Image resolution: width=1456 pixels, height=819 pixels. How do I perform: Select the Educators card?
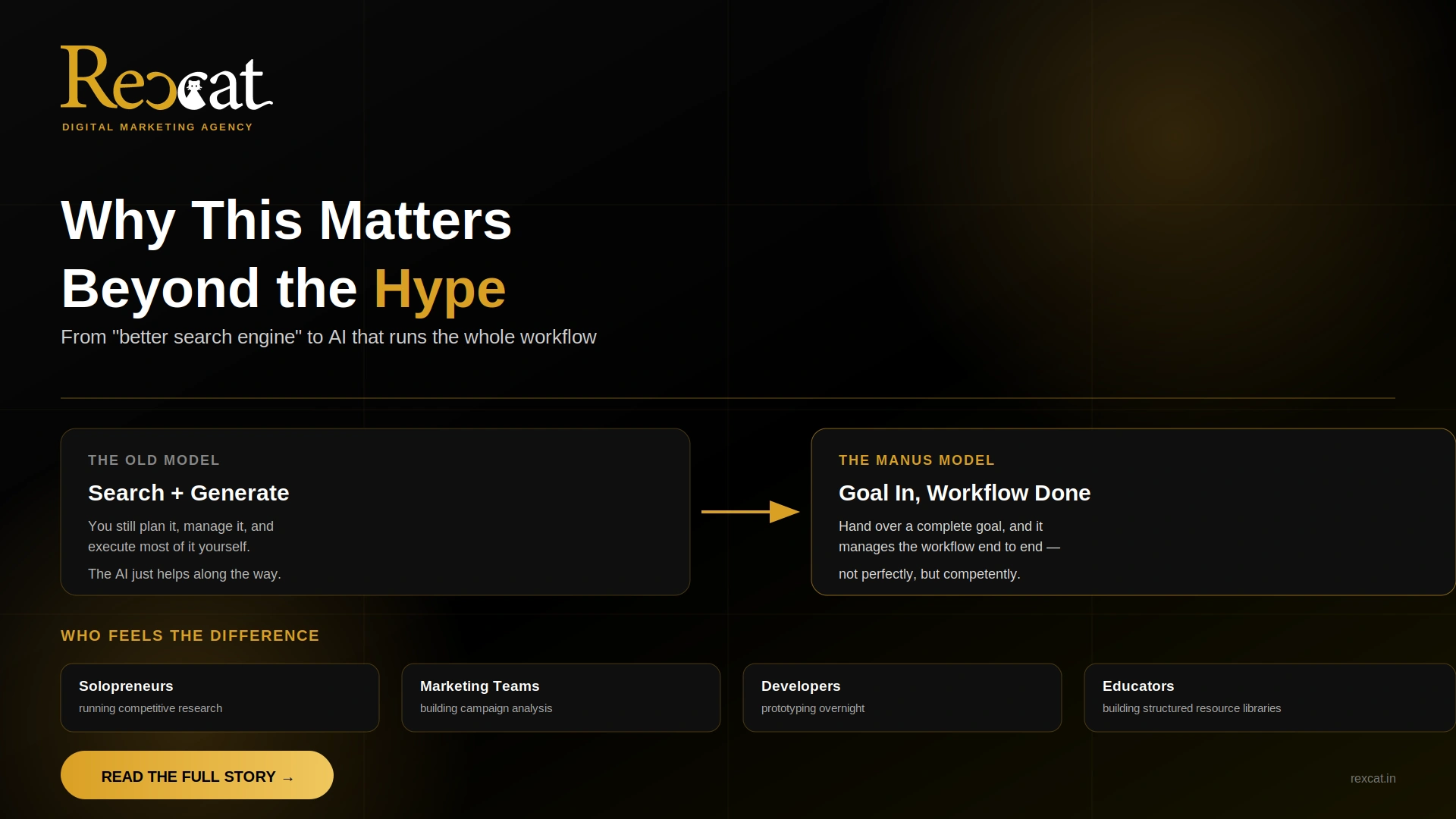click(x=1270, y=698)
